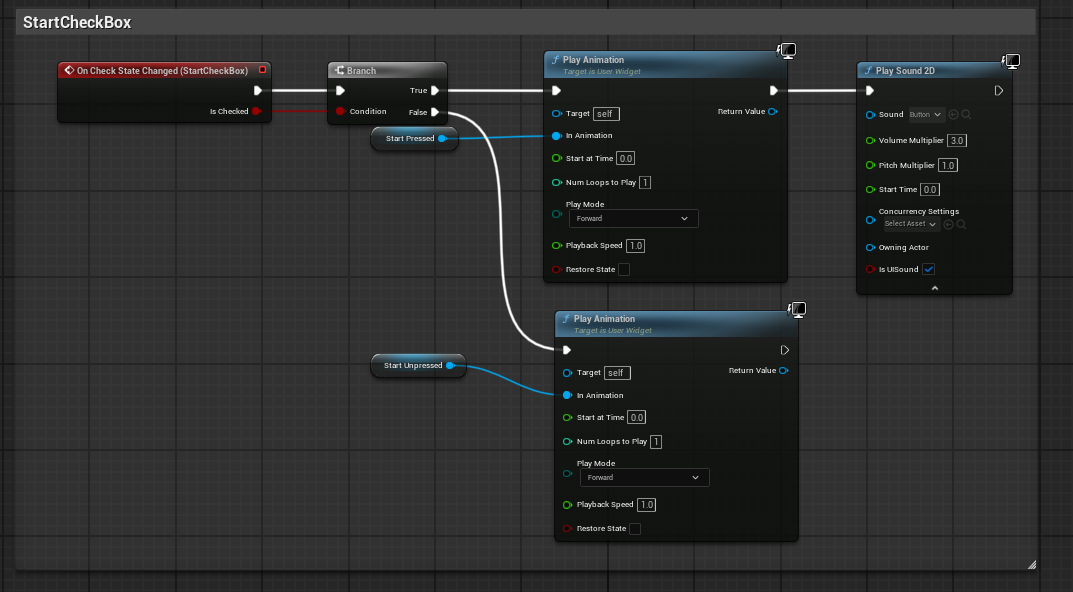
Task: Click Start at Time field on top Play Animation
Action: click(x=625, y=158)
